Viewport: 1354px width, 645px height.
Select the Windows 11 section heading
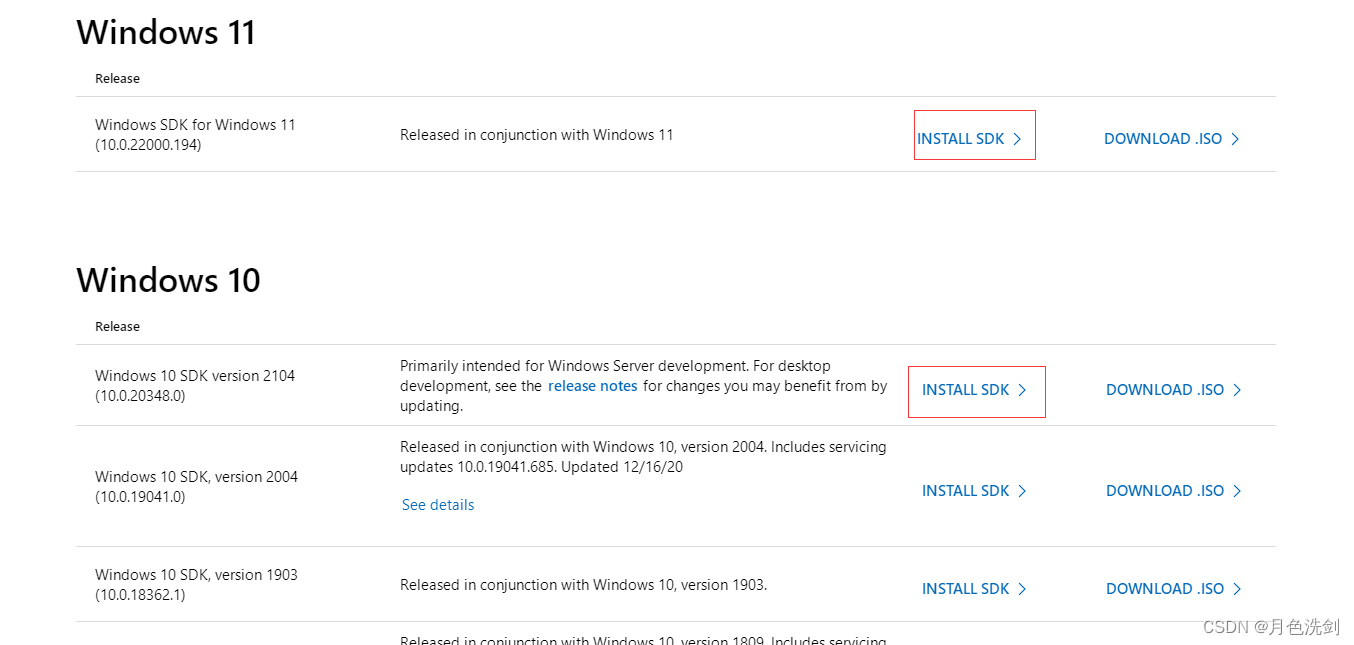click(165, 32)
